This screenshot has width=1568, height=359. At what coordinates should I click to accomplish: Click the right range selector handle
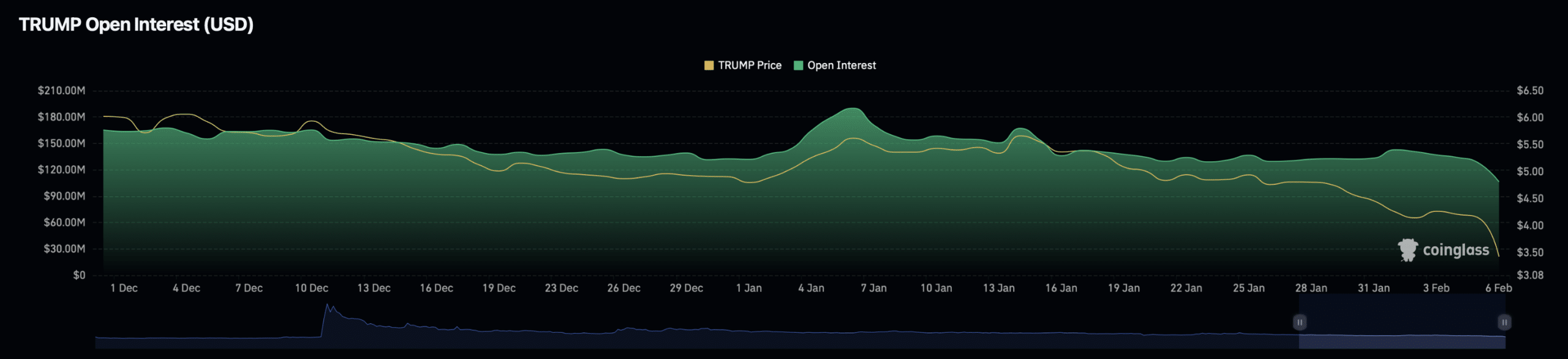click(x=1504, y=322)
